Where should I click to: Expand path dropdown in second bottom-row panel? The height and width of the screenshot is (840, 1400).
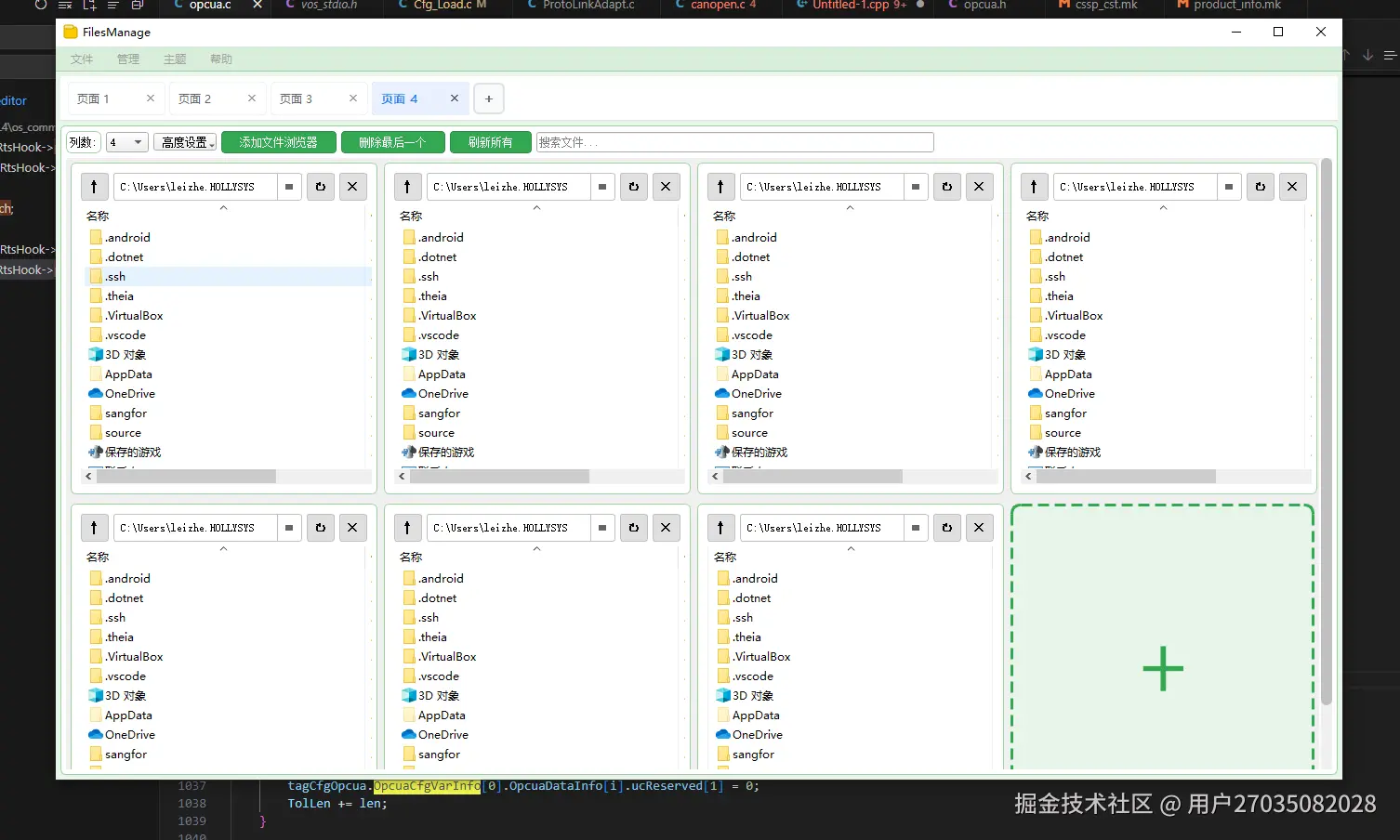click(602, 528)
